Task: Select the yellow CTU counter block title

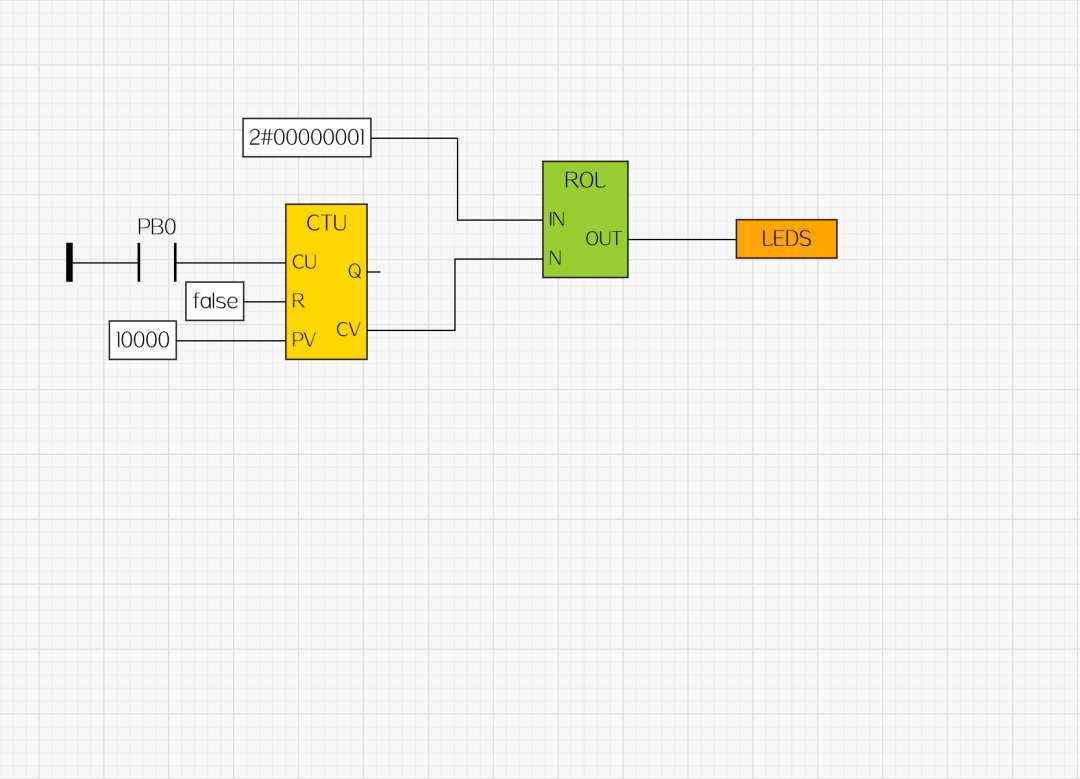Action: (x=326, y=223)
